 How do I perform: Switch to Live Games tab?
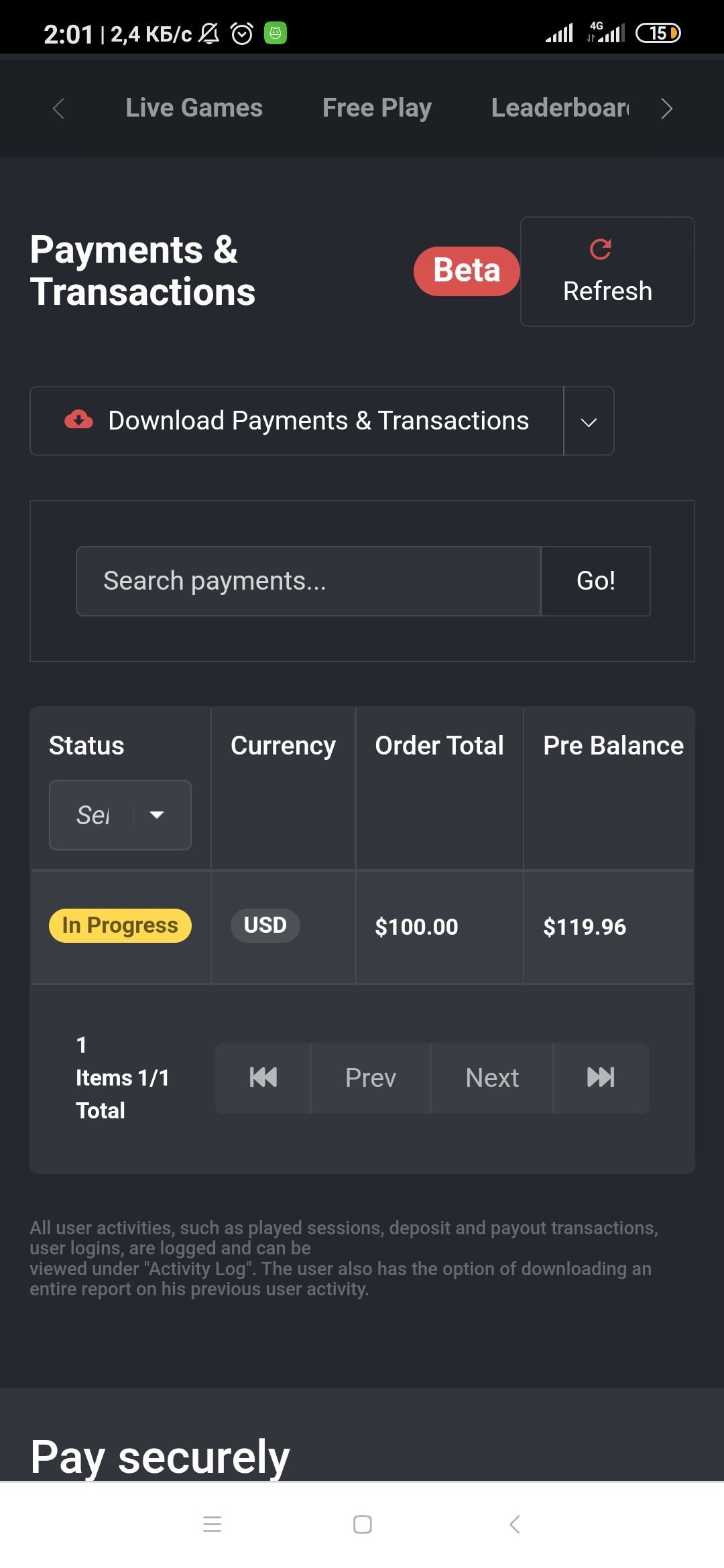click(194, 108)
